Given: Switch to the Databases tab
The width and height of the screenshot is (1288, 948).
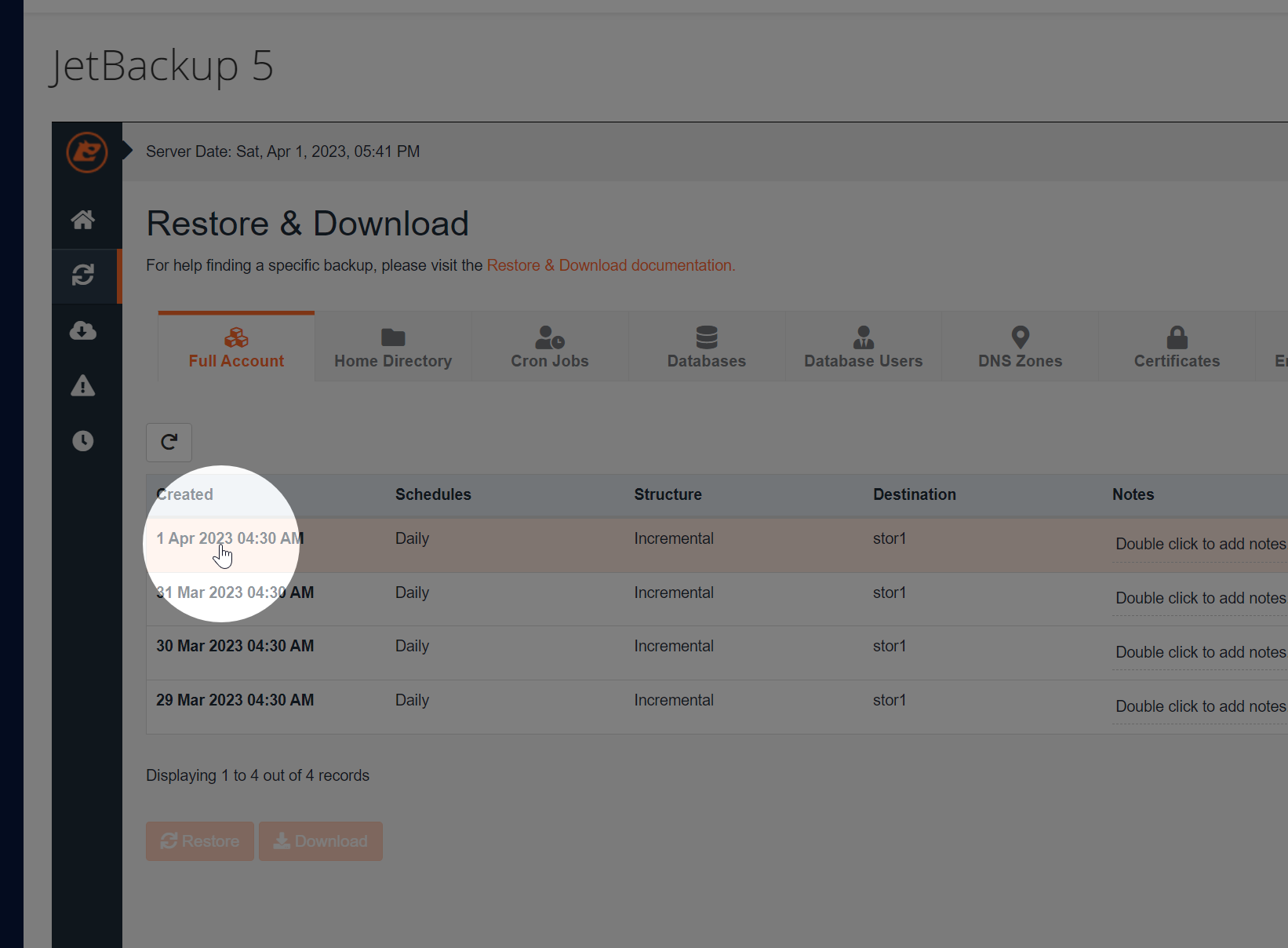Looking at the screenshot, I should (x=707, y=347).
